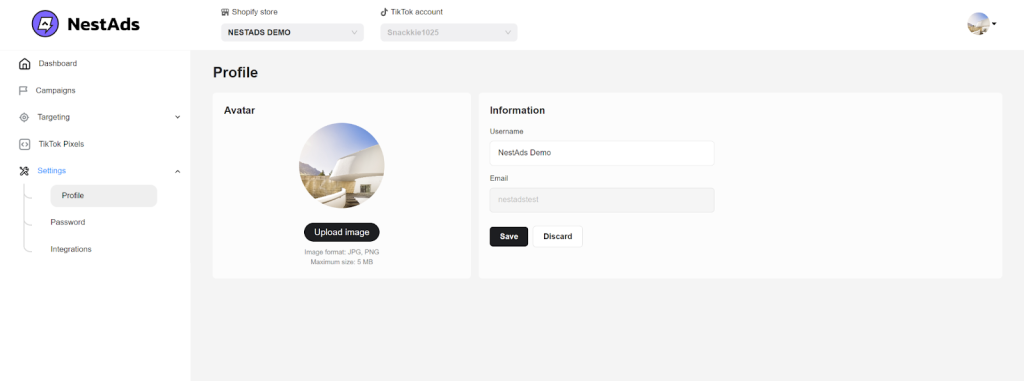Click the TikTok Pixels code icon
Image resolution: width=1024 pixels, height=381 pixels.
[x=24, y=144]
